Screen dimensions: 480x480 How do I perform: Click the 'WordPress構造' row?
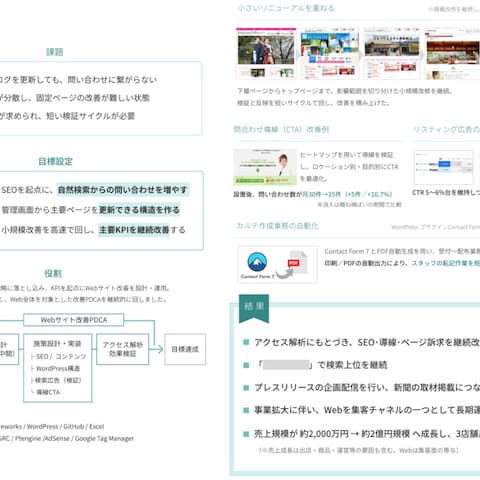[55, 368]
